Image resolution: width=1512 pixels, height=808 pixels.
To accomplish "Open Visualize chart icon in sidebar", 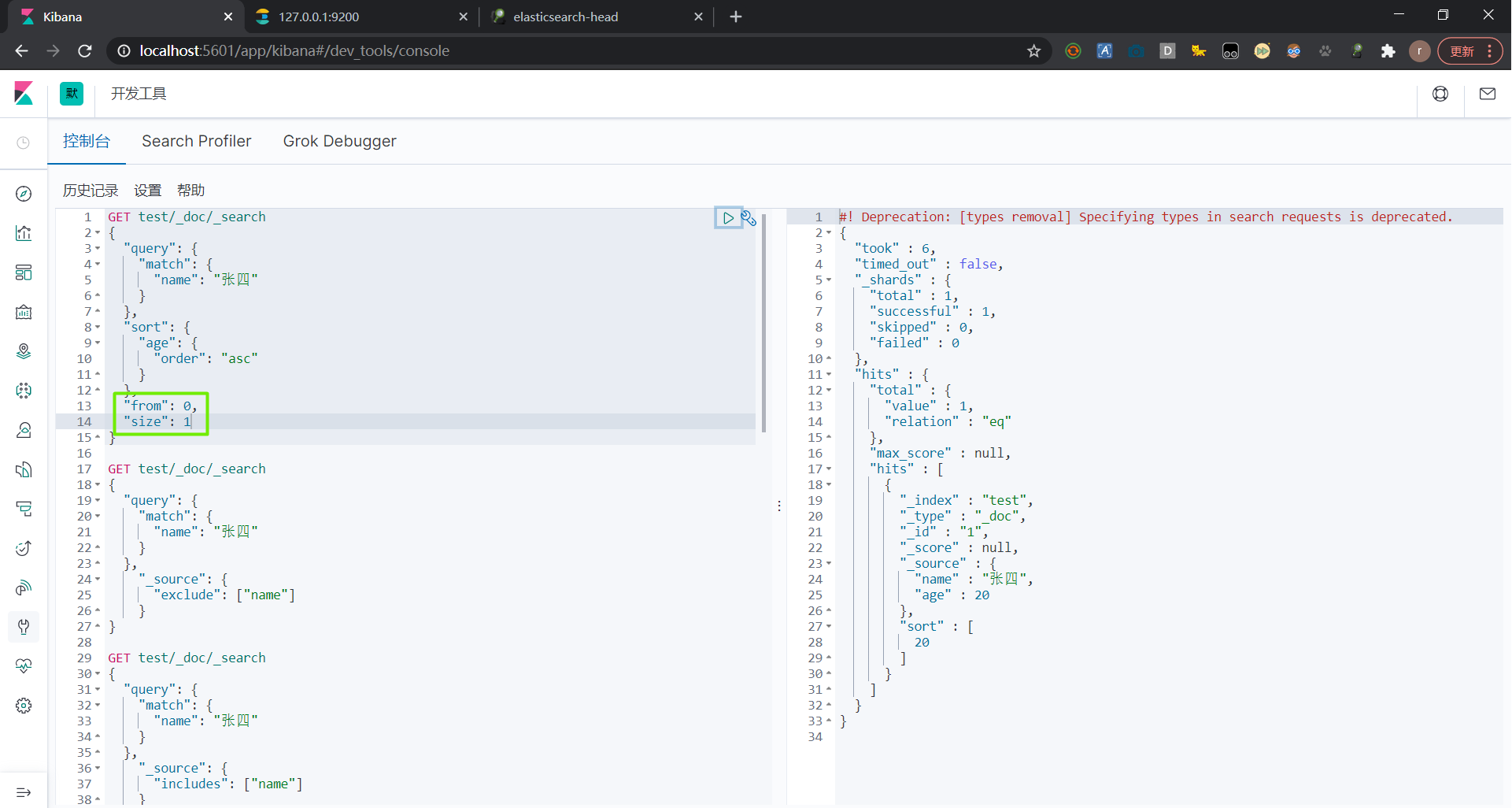I will point(24,233).
